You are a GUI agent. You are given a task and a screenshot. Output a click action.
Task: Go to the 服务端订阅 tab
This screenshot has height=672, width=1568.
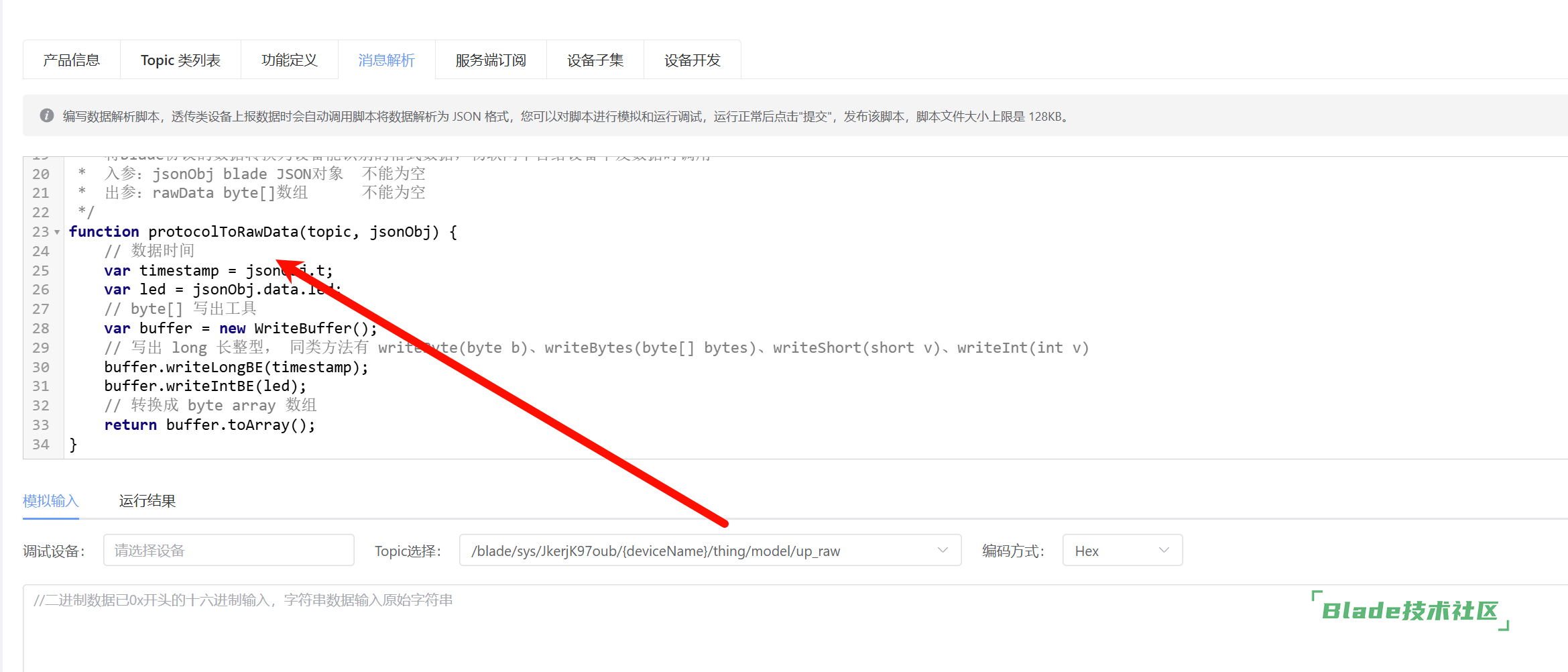[x=491, y=60]
